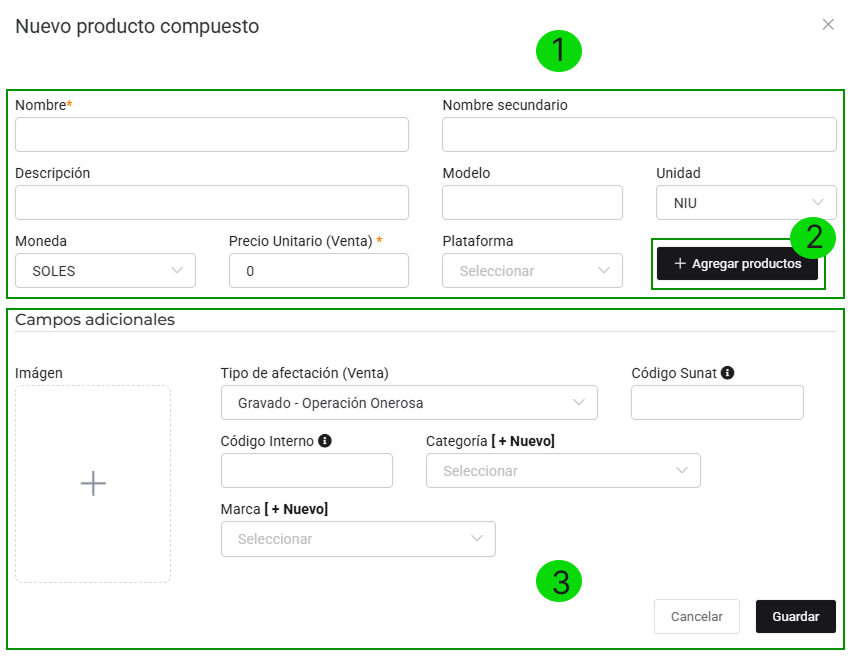Click the [+ Nuevo] link beside Marca

tap(296, 509)
